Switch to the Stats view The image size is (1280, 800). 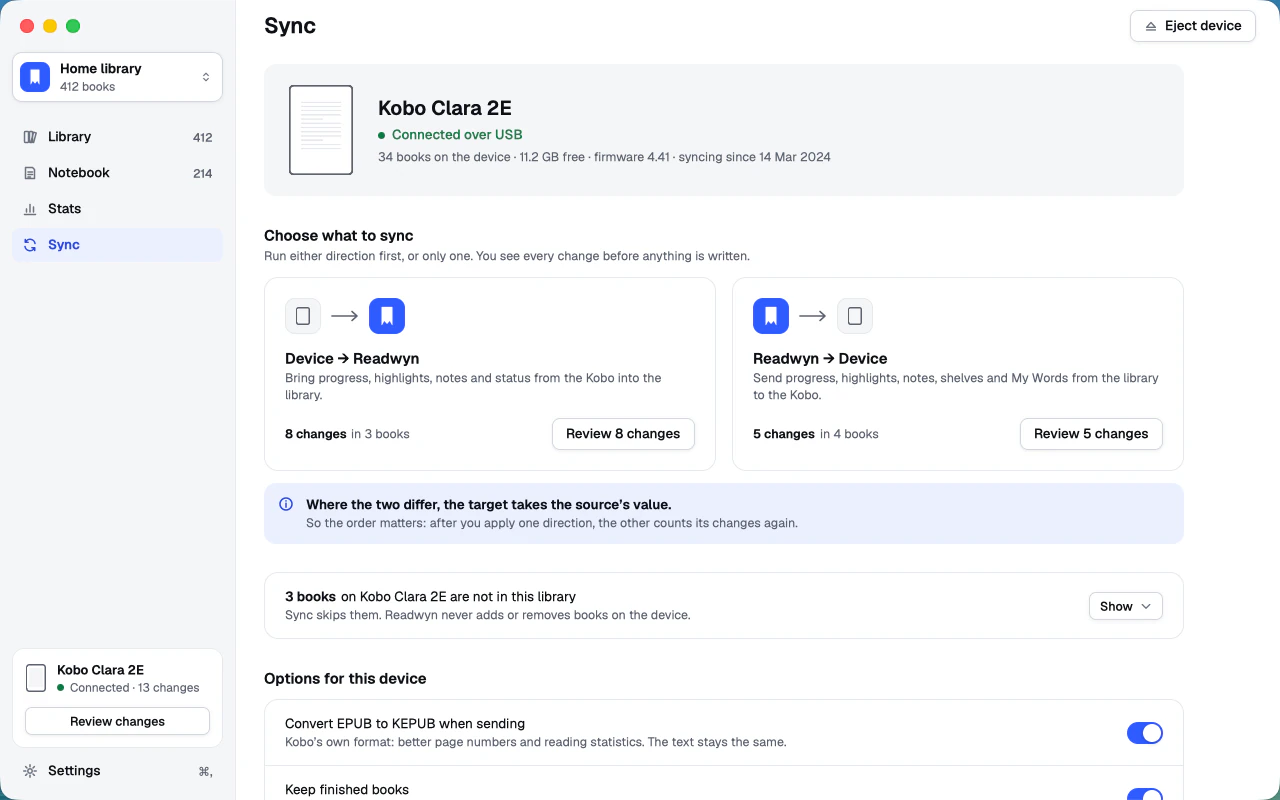[117, 209]
